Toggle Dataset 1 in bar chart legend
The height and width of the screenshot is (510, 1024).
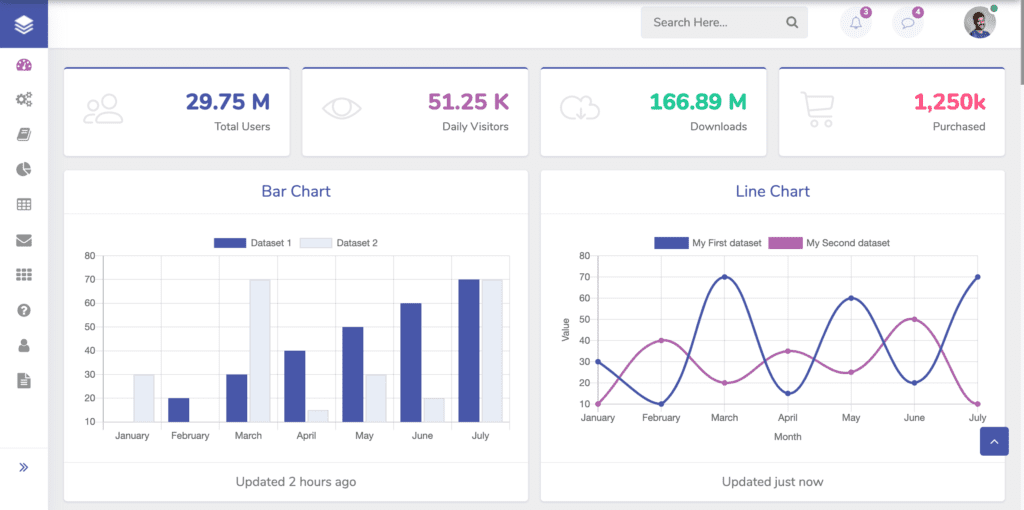253,243
